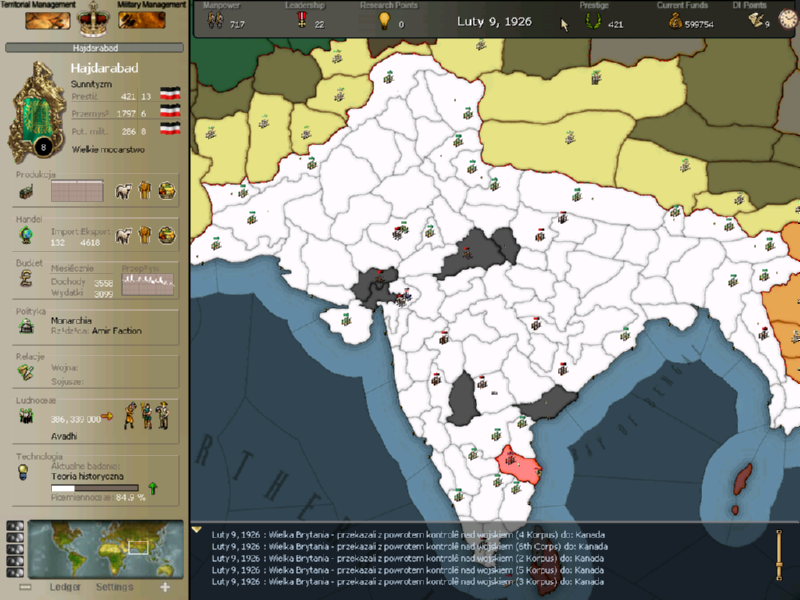Screen dimensions: 800x600
Task: Open the Relacje scroll icon
Action: [26, 372]
